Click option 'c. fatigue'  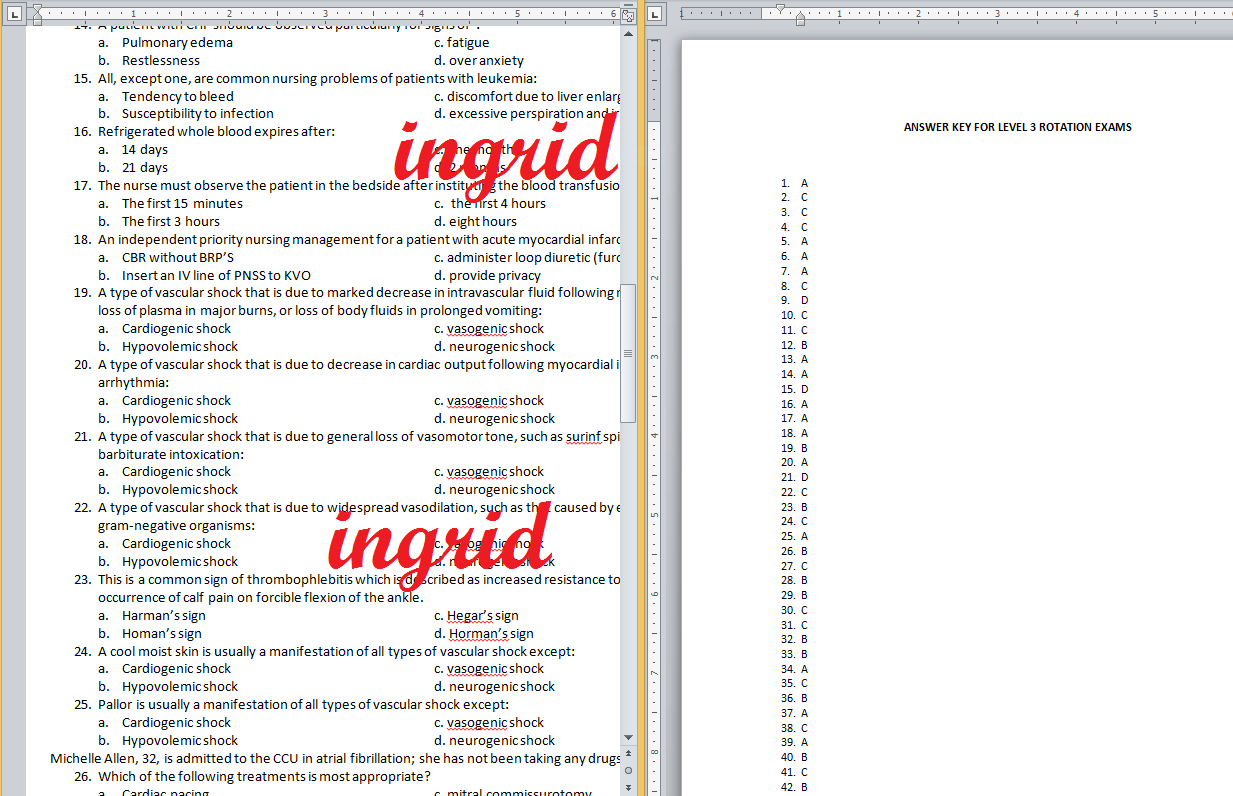point(462,42)
